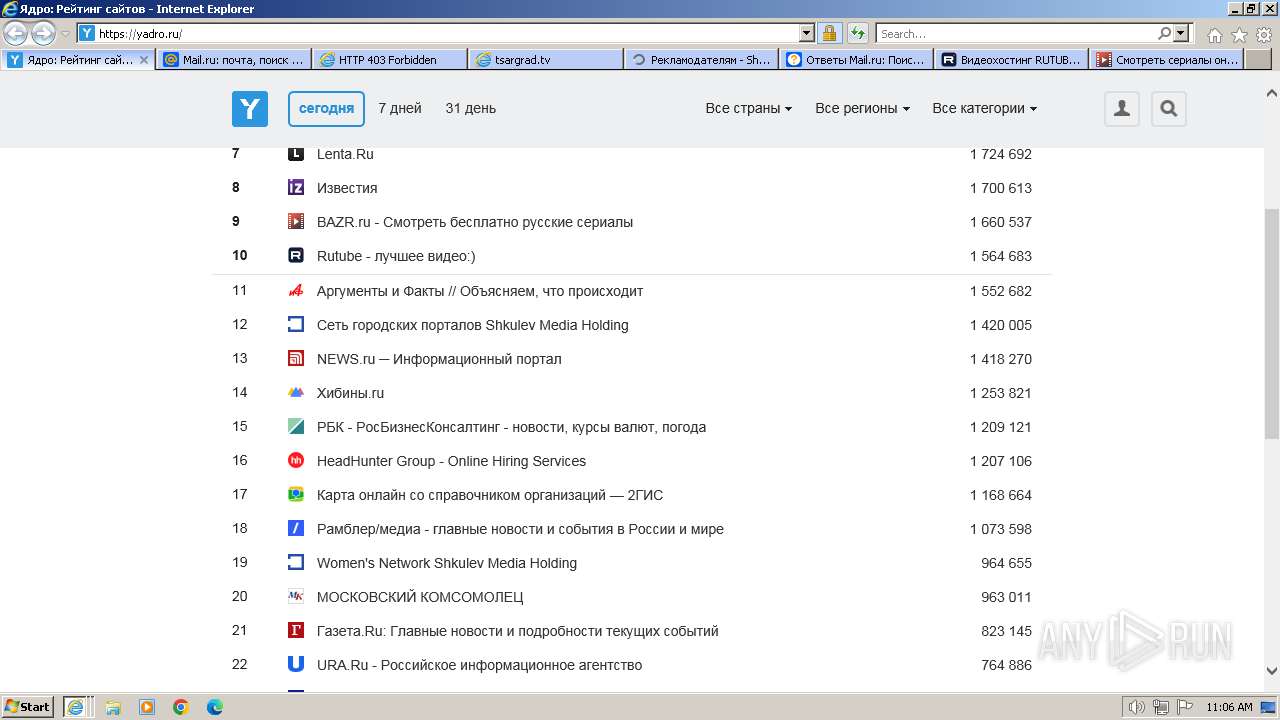
Task: Open the IE Home icon
Action: coord(1214,35)
